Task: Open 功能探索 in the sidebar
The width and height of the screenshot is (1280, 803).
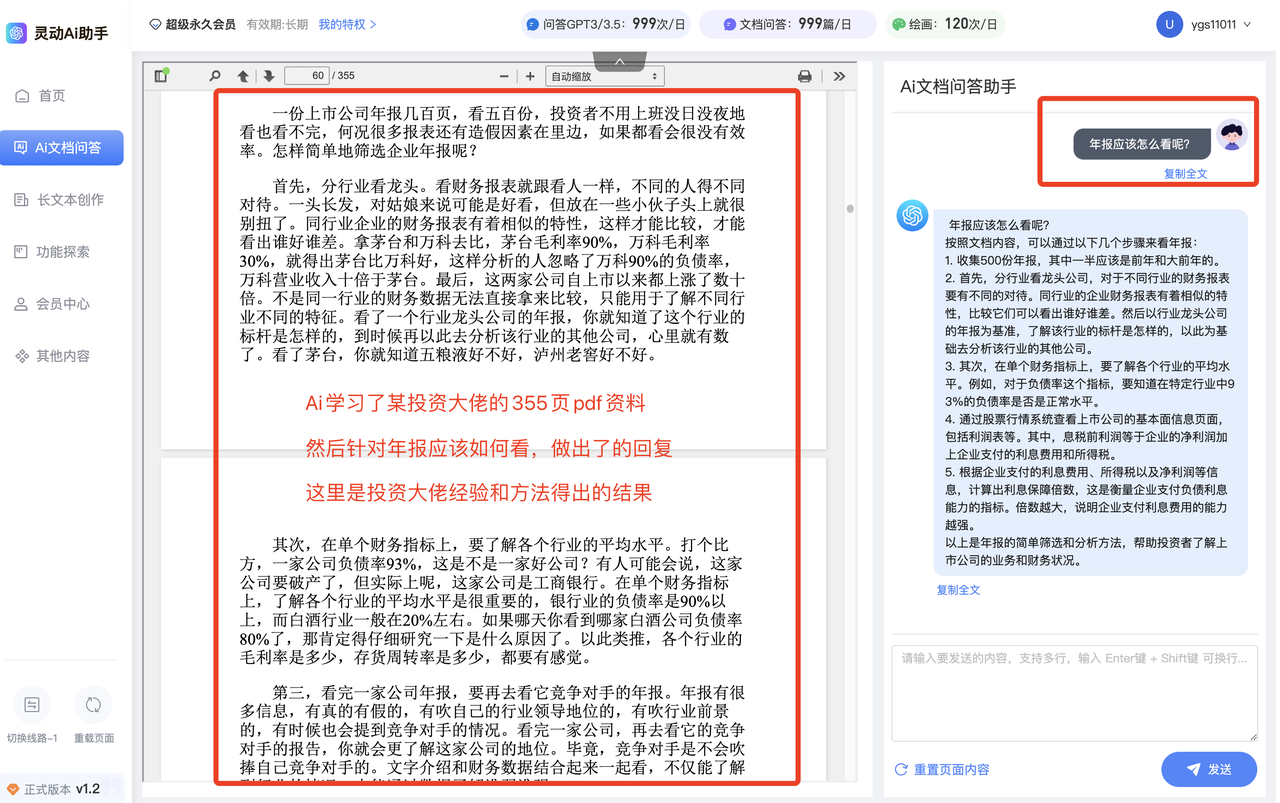Action: point(62,252)
